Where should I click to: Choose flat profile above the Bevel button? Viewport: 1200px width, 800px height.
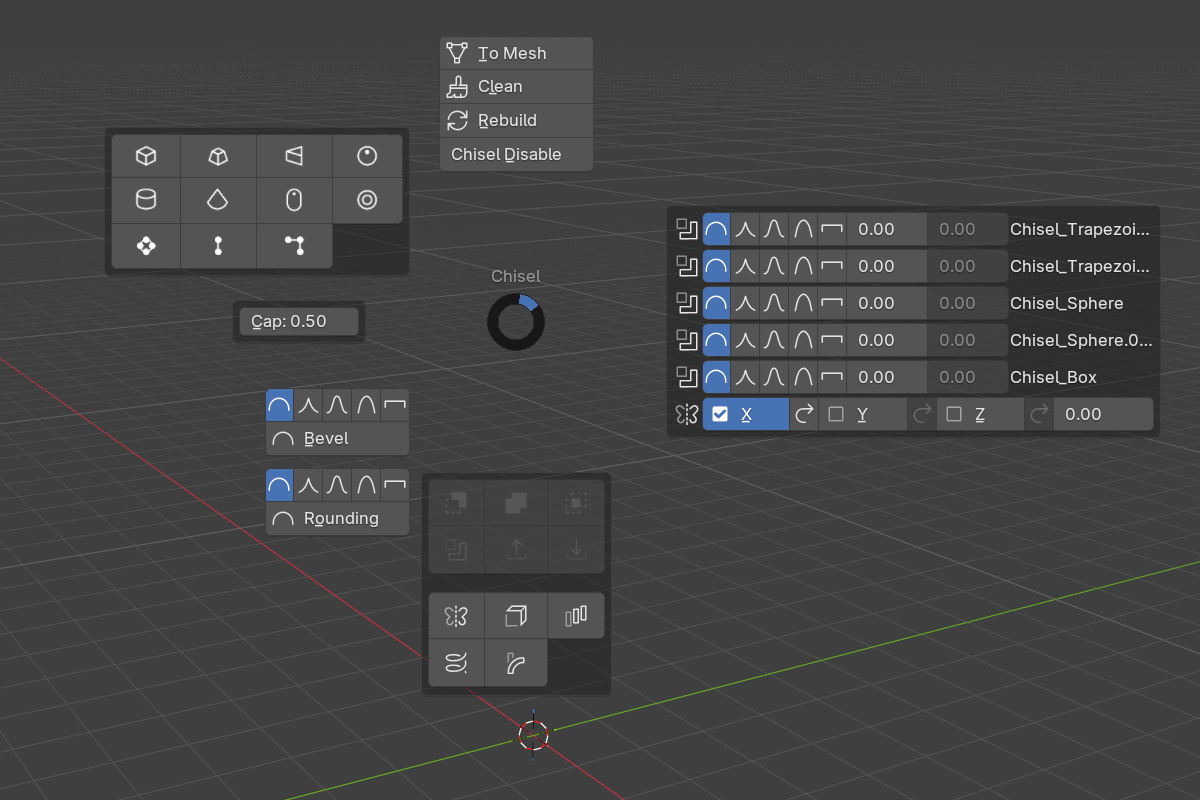395,405
